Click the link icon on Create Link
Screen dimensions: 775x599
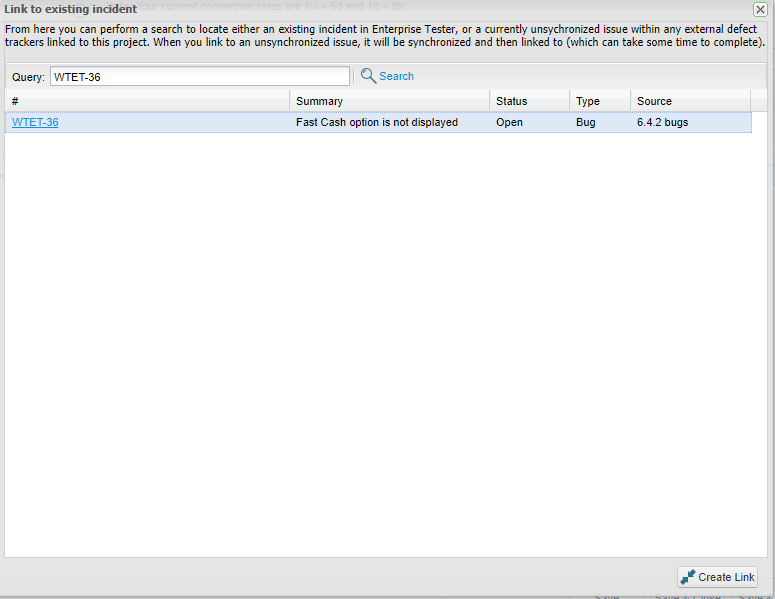tap(687, 577)
